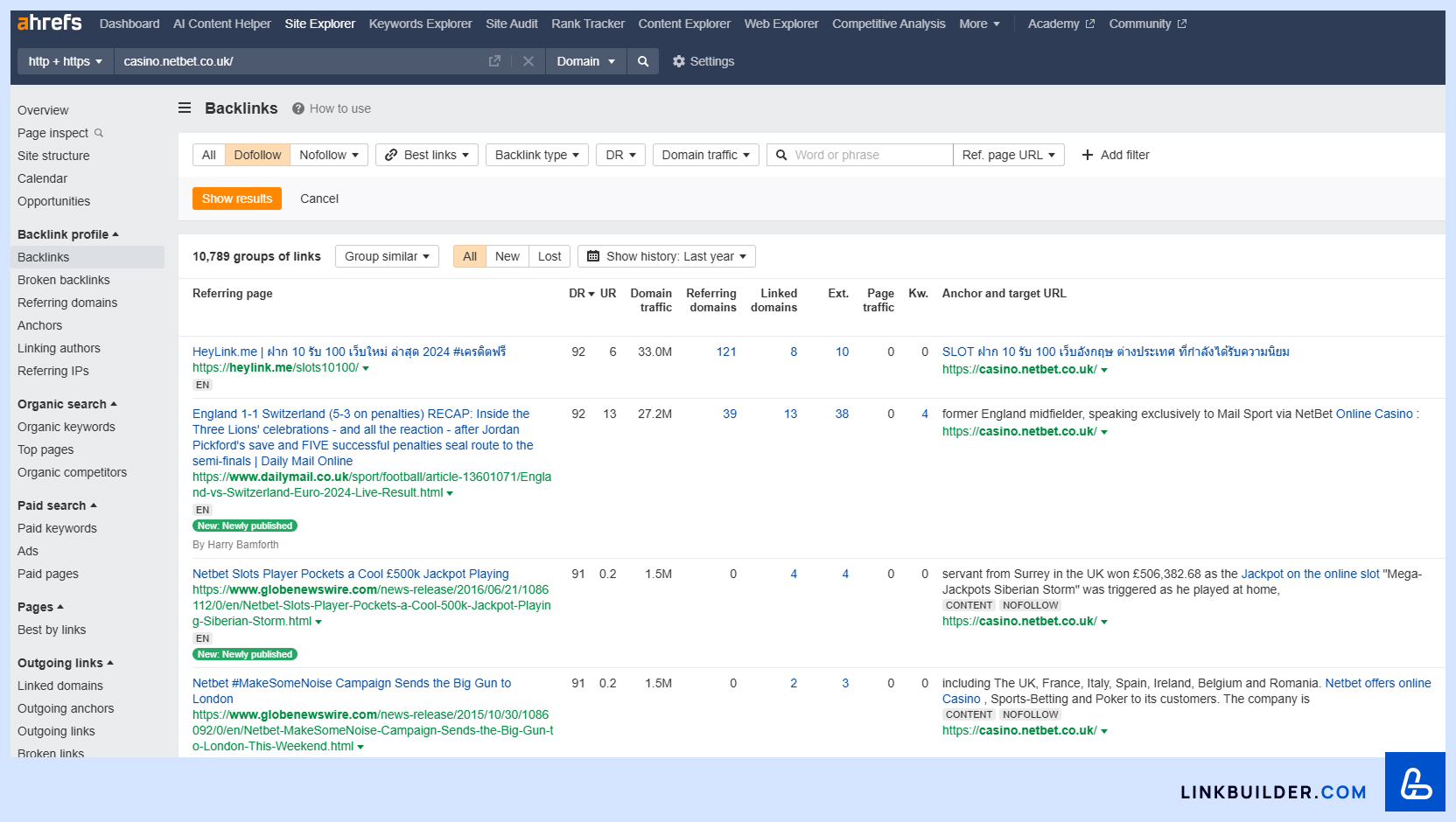Screen dimensions: 1456x822
Task: Open the Ref. page URL dropdown
Action: (x=1009, y=155)
